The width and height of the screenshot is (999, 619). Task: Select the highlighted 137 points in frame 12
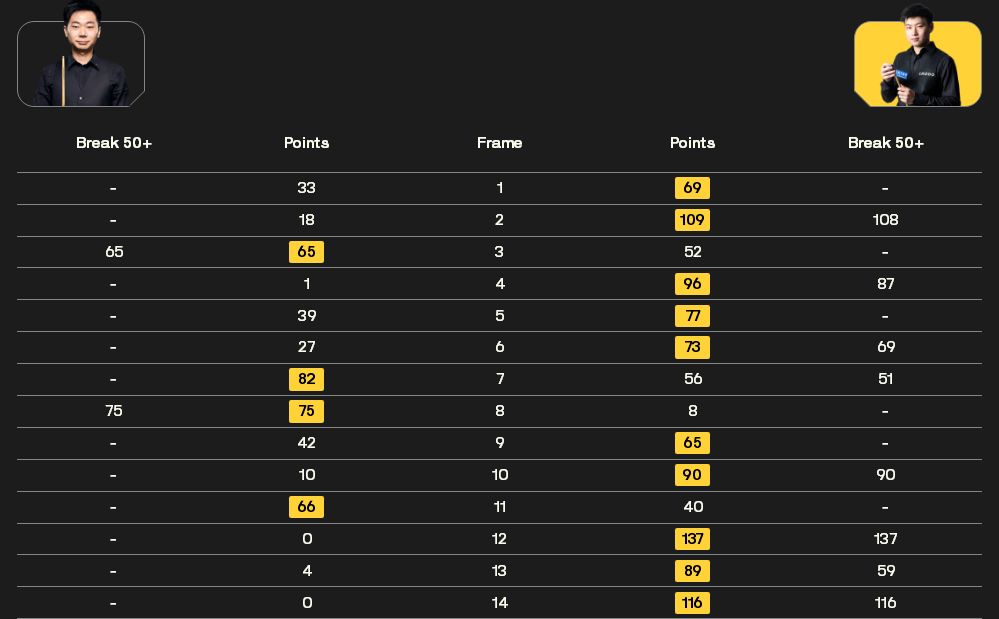(692, 539)
